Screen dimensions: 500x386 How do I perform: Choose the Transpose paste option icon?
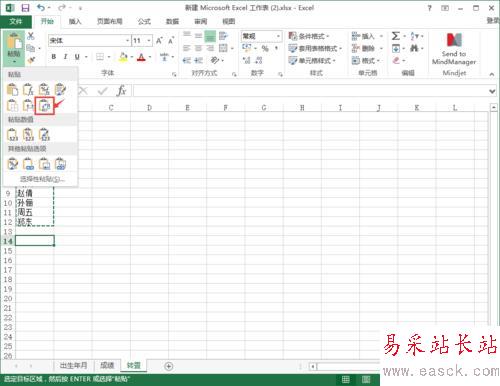[x=44, y=106]
